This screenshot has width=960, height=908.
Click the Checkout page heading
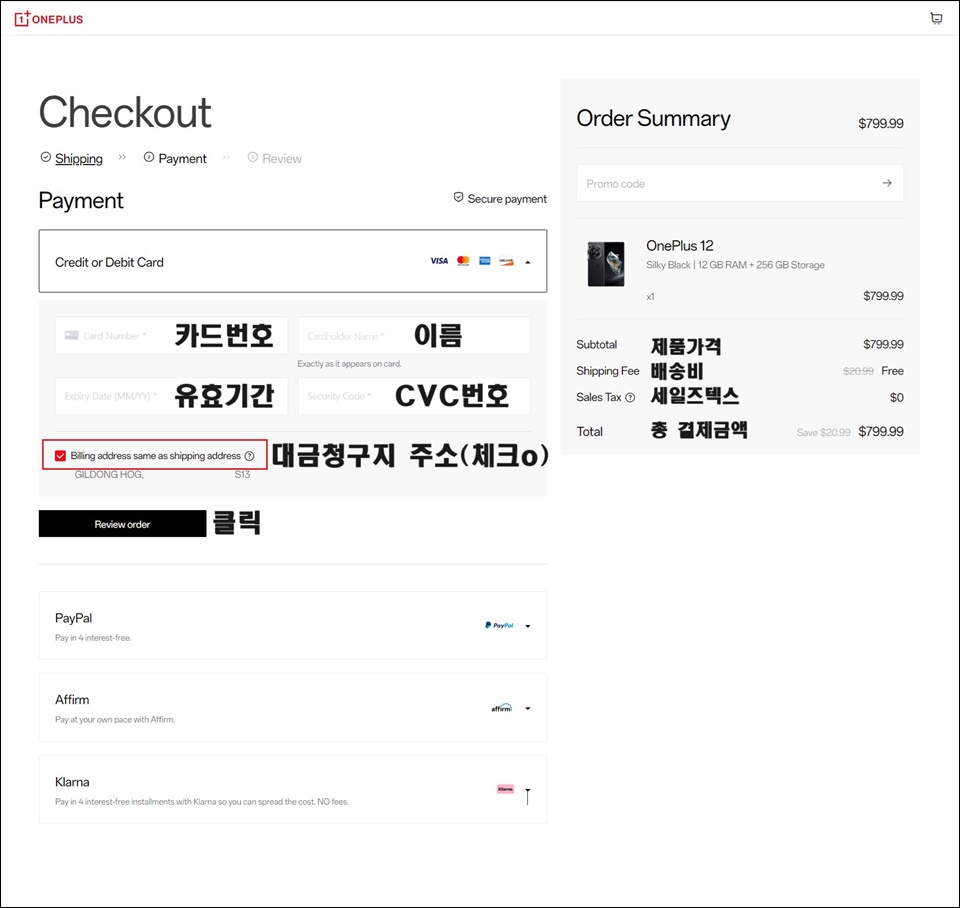(x=125, y=113)
